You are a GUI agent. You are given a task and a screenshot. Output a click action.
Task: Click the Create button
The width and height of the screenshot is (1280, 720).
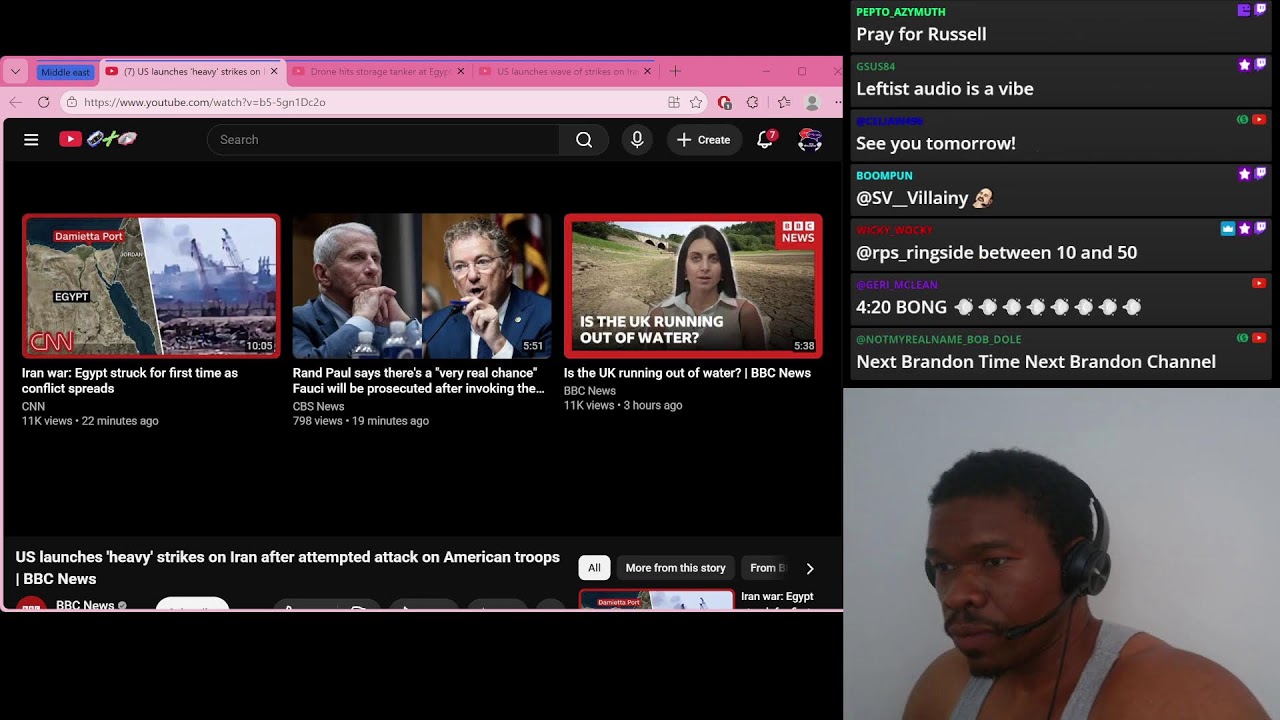(x=704, y=140)
